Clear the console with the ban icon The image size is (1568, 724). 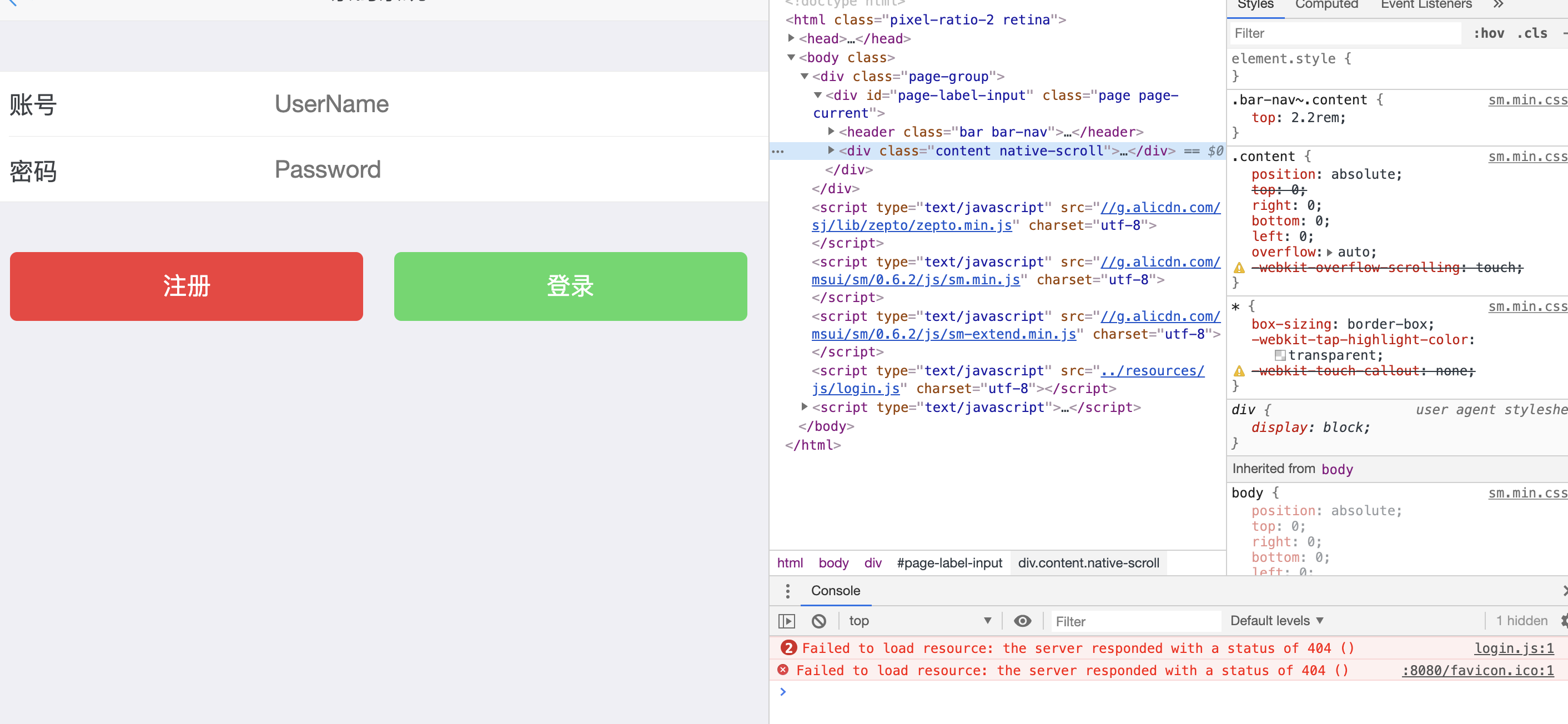pos(818,621)
